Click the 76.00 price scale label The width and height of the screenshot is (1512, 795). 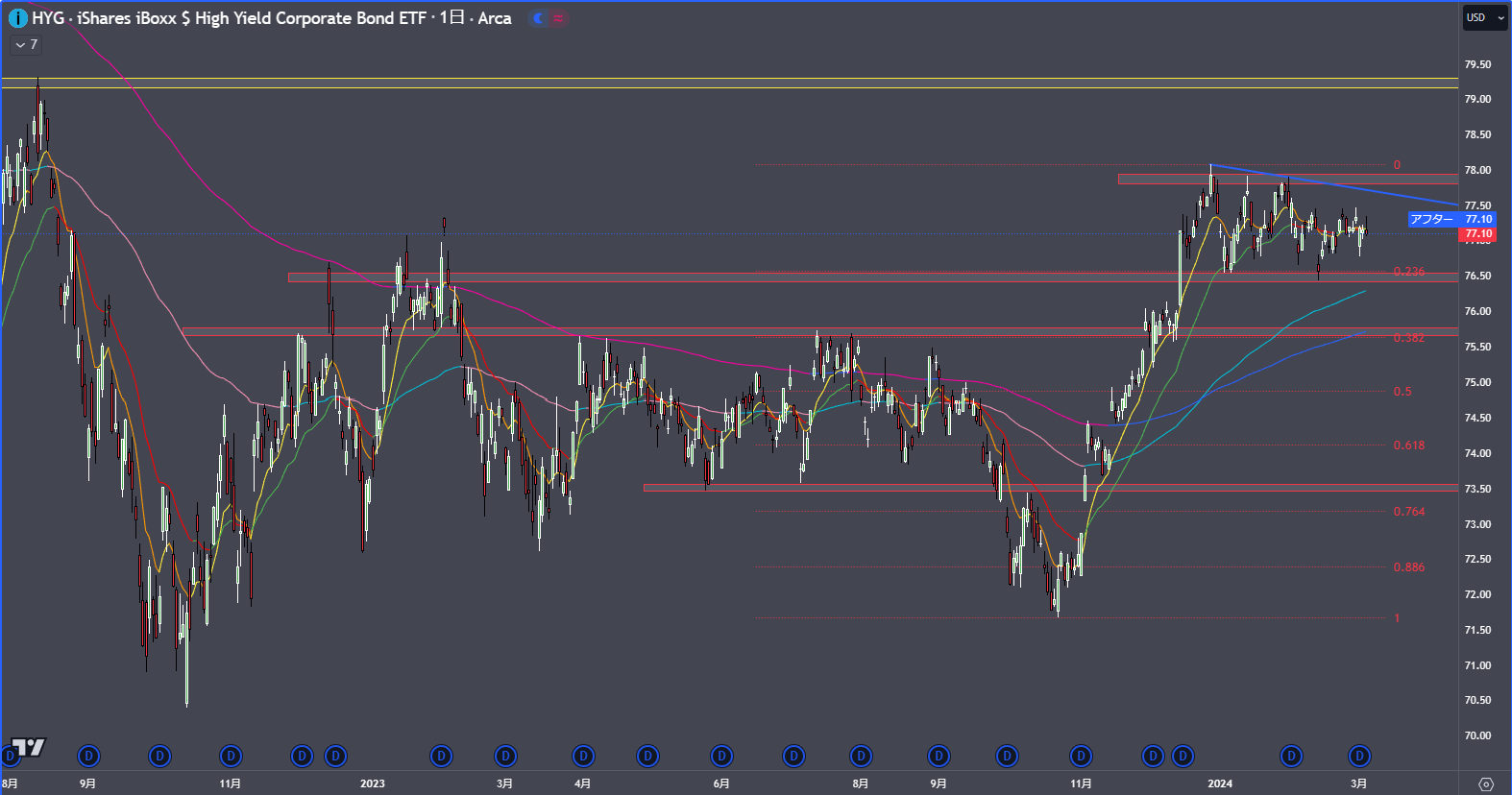click(1477, 311)
